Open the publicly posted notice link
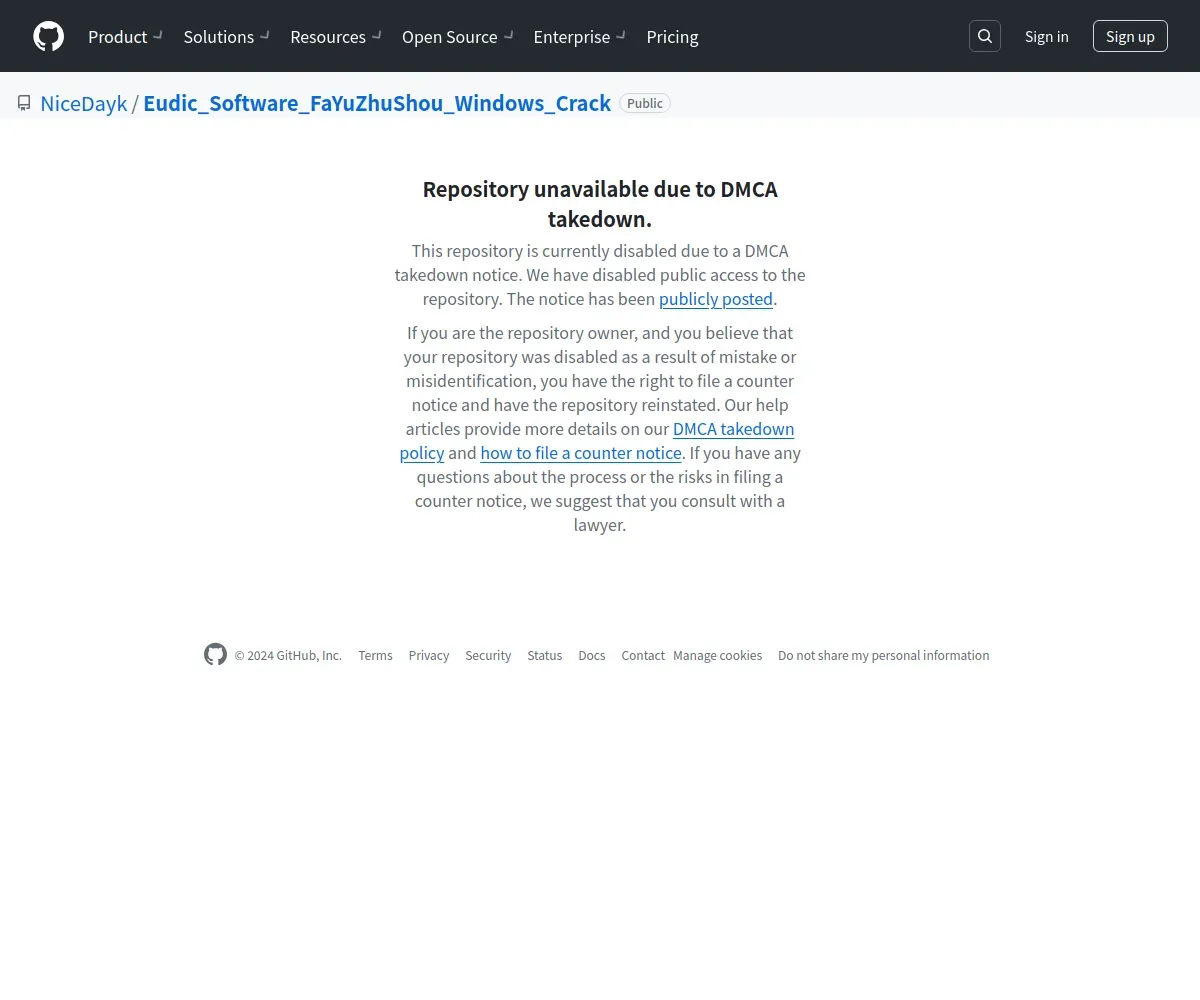 tap(716, 299)
